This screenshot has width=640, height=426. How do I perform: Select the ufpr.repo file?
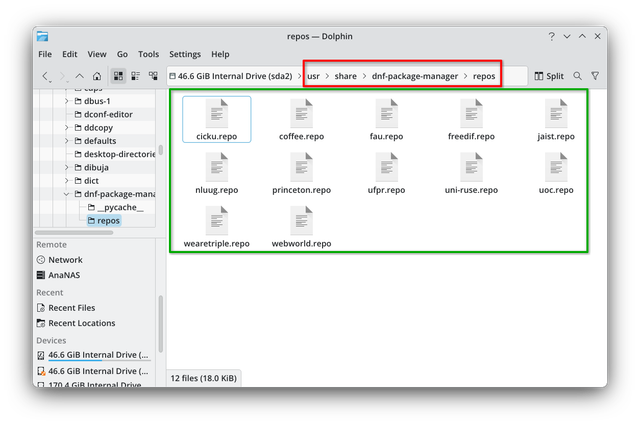point(386,173)
